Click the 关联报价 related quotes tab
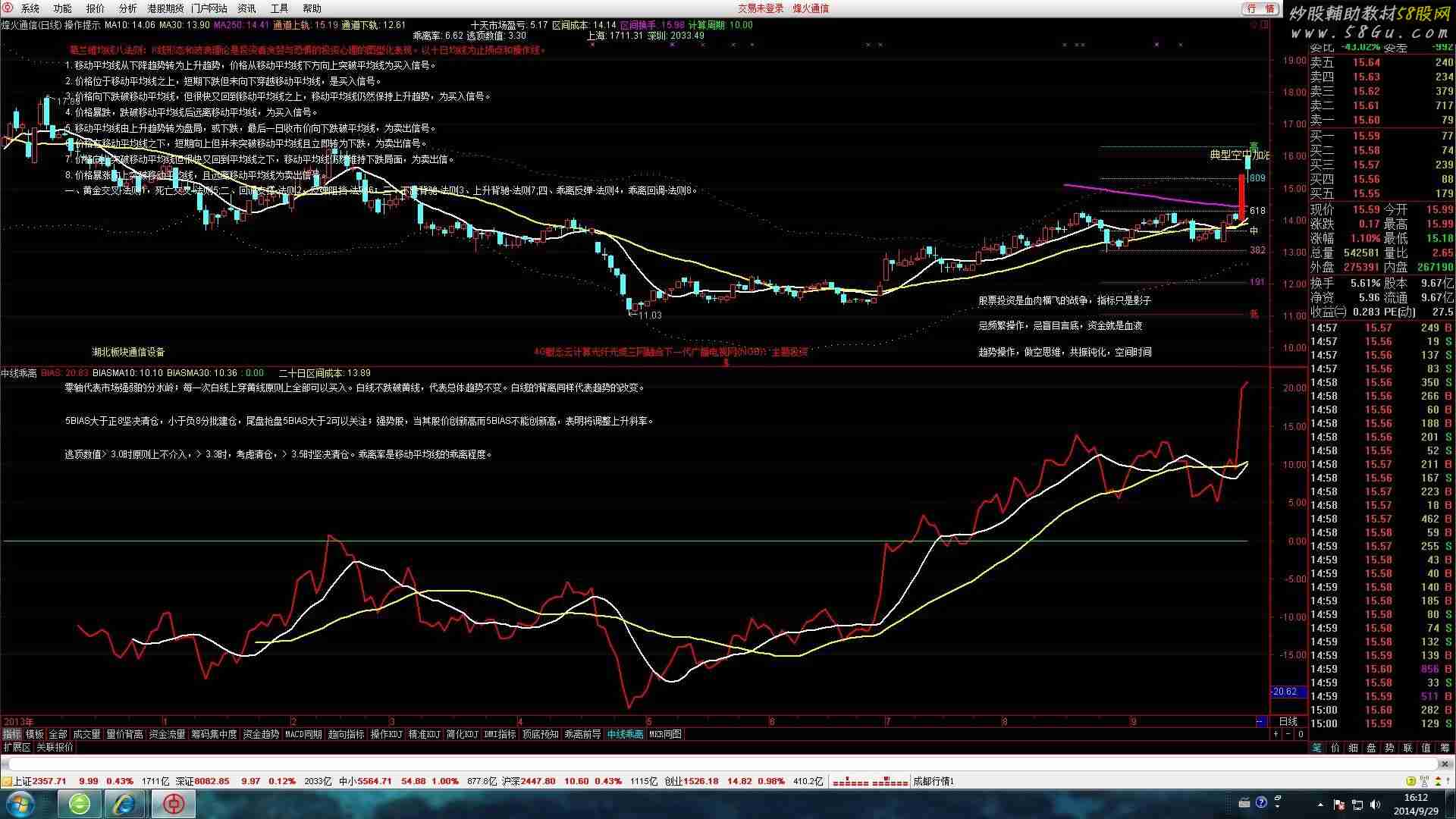Image resolution: width=1456 pixels, height=819 pixels. click(x=55, y=748)
